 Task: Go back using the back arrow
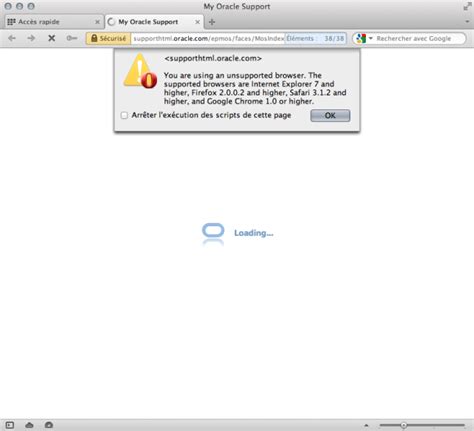[x=12, y=38]
